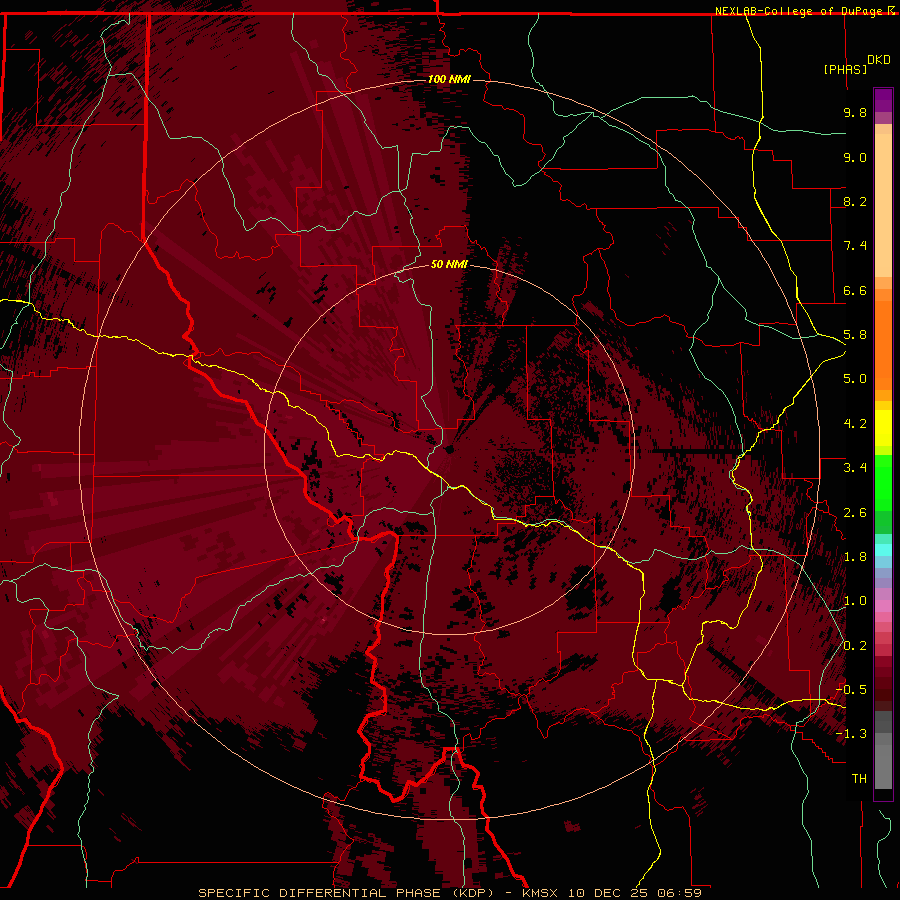Click the 3.4 value on color scale

point(855,468)
